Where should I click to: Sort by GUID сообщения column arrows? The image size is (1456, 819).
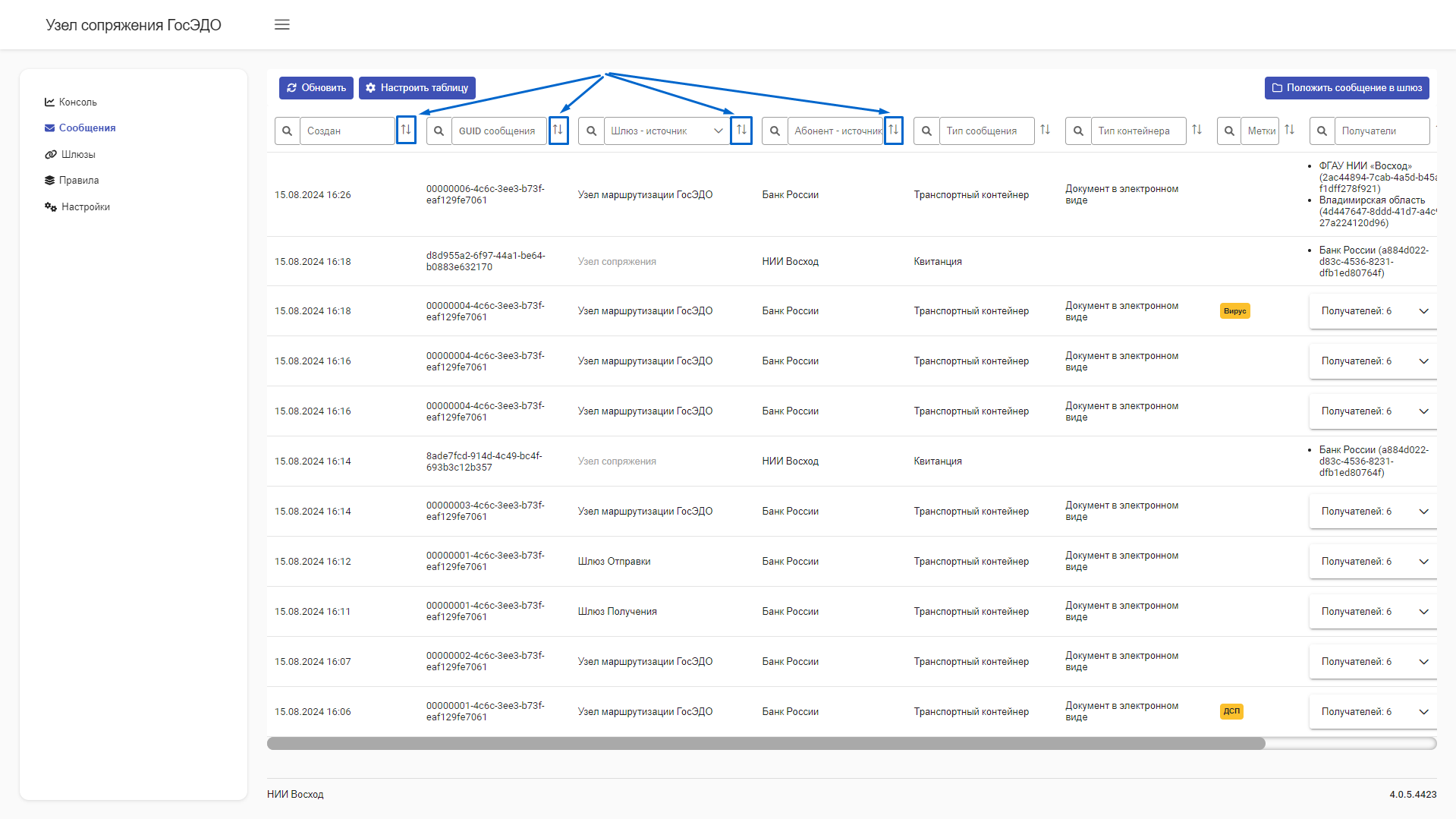pyautogui.click(x=558, y=130)
